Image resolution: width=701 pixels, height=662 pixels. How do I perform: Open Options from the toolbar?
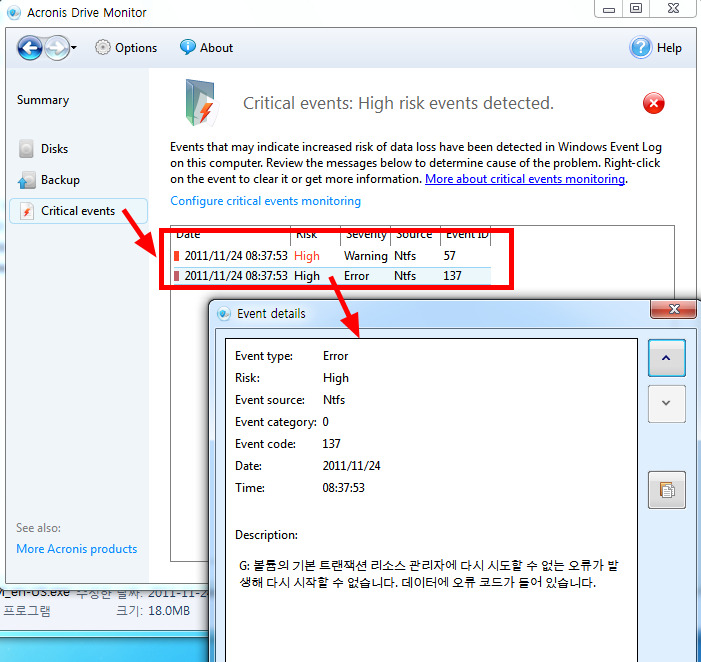(x=126, y=47)
